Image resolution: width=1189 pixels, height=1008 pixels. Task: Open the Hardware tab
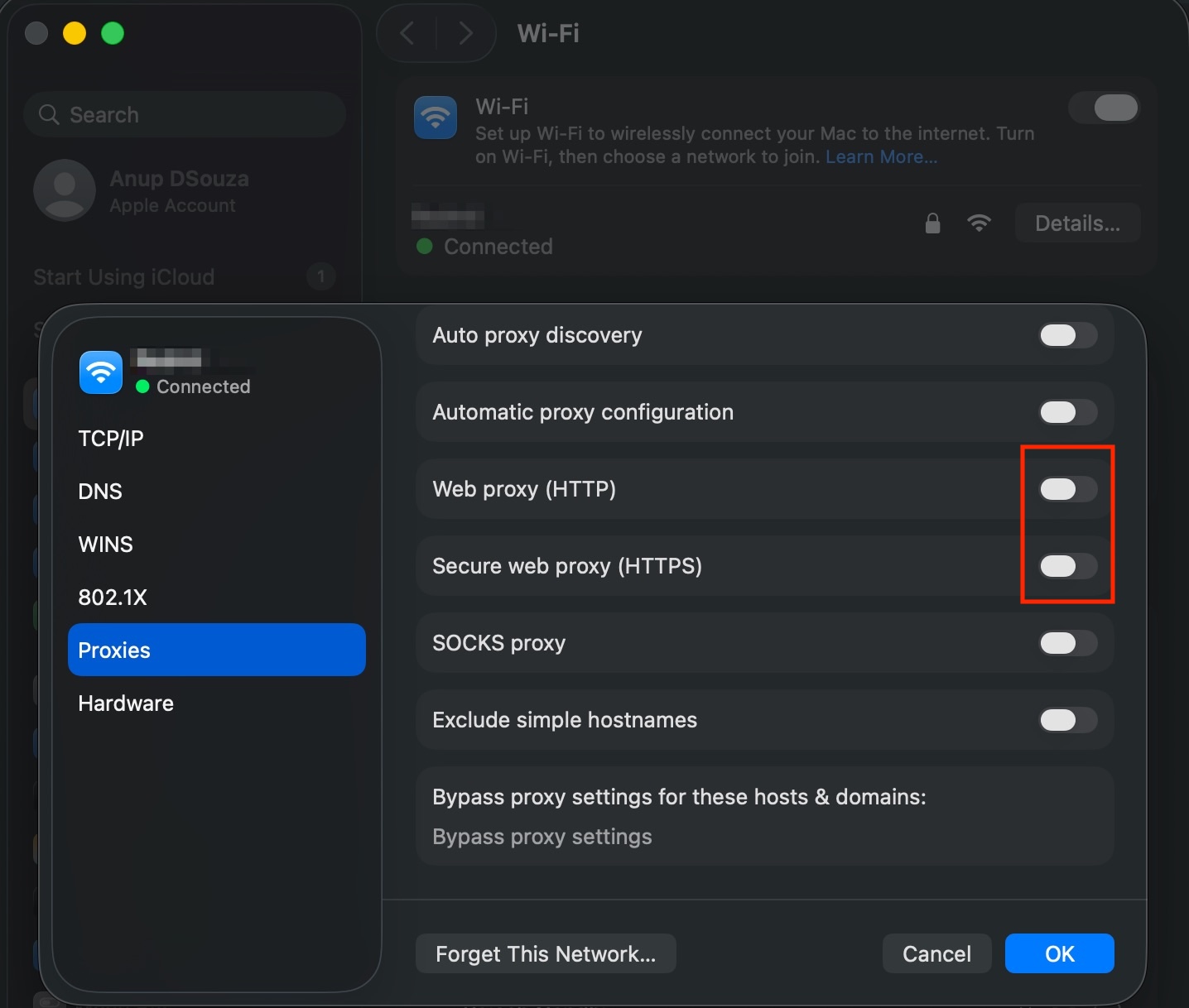125,703
